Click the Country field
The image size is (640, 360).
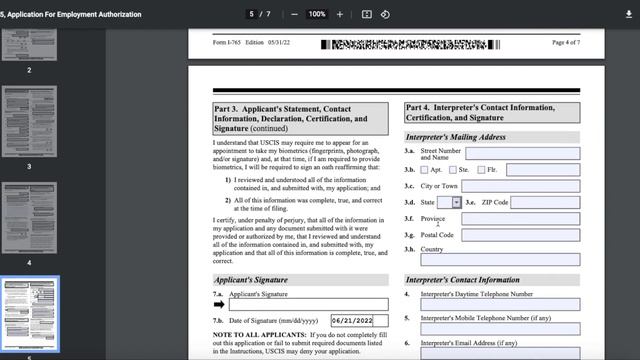[x=500, y=260]
